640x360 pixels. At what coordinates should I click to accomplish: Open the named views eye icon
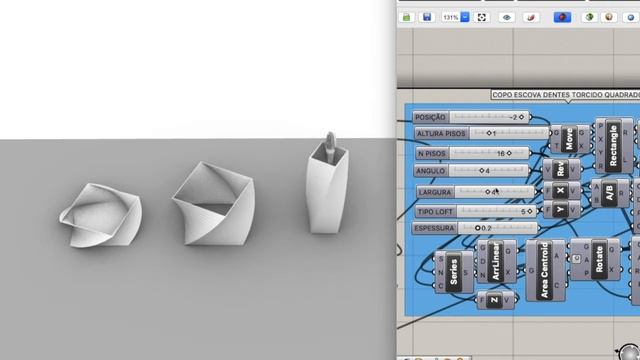507,17
